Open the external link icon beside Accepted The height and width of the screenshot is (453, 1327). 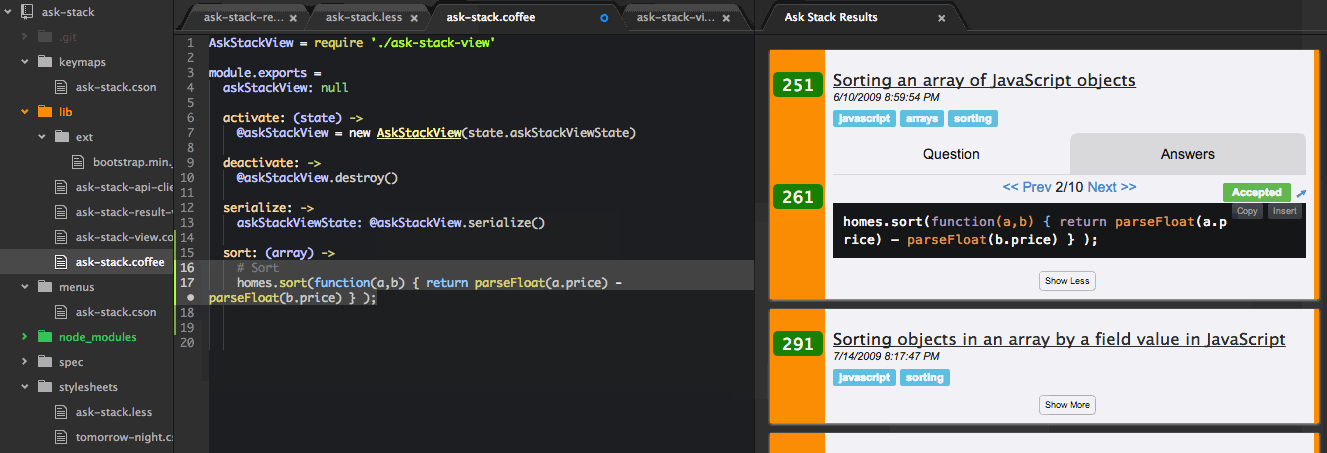(x=1300, y=193)
